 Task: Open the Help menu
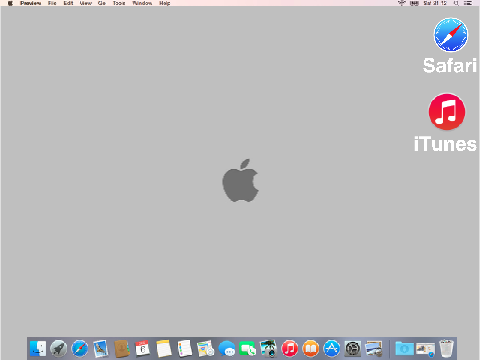[x=165, y=3]
